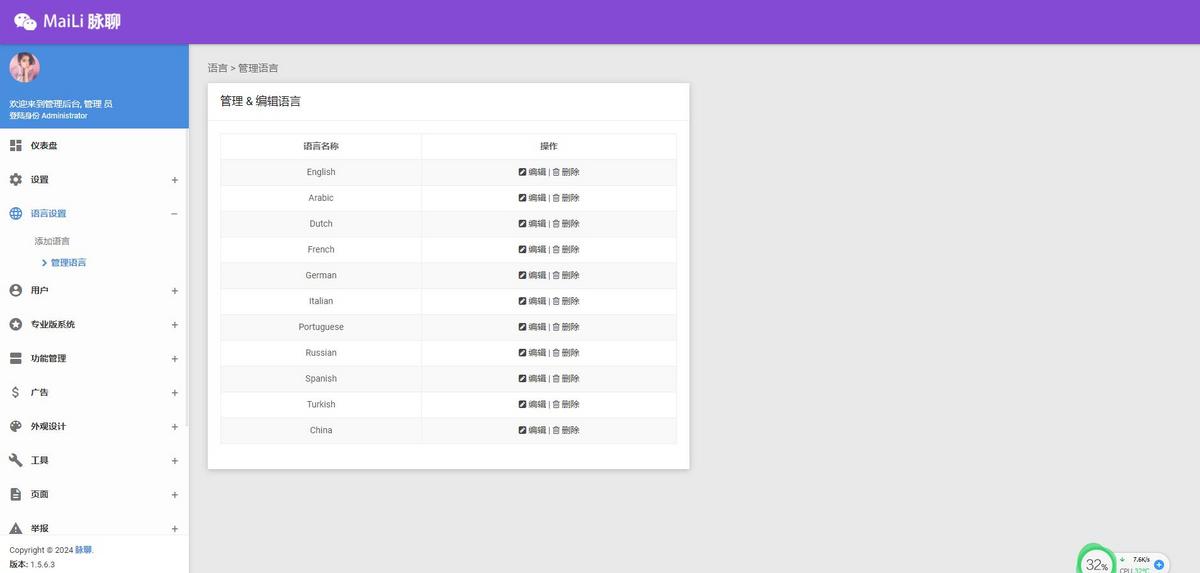
Task: Click the 管理 & 编辑语言 panel heading
Action: click(x=260, y=101)
